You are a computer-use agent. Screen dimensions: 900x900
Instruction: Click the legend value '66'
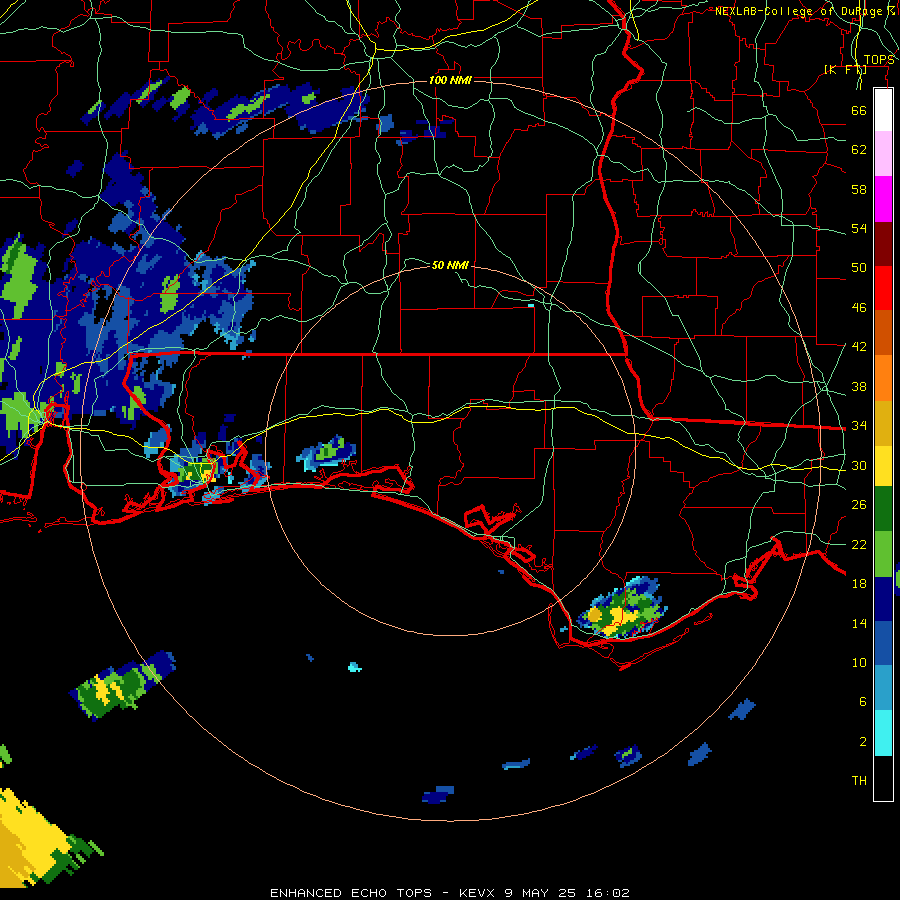[x=859, y=110]
